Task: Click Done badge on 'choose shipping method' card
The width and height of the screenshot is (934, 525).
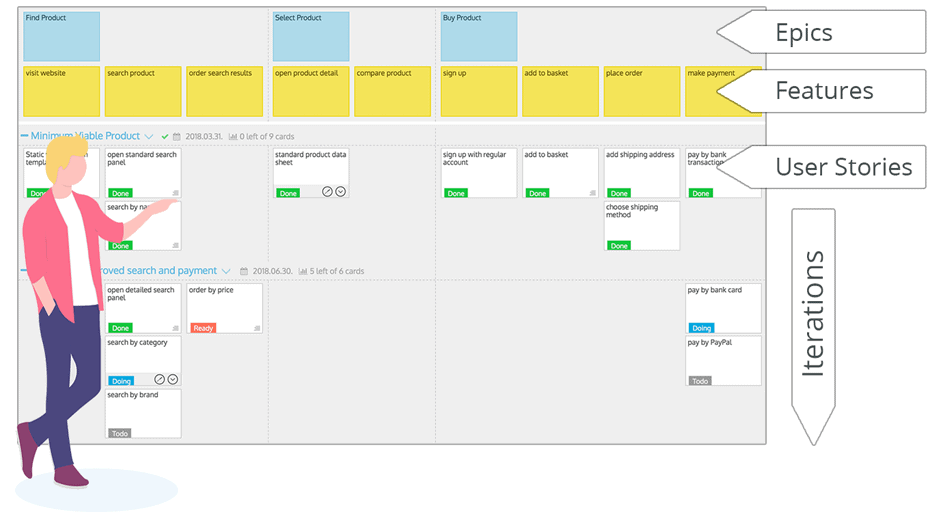Action: (x=619, y=246)
